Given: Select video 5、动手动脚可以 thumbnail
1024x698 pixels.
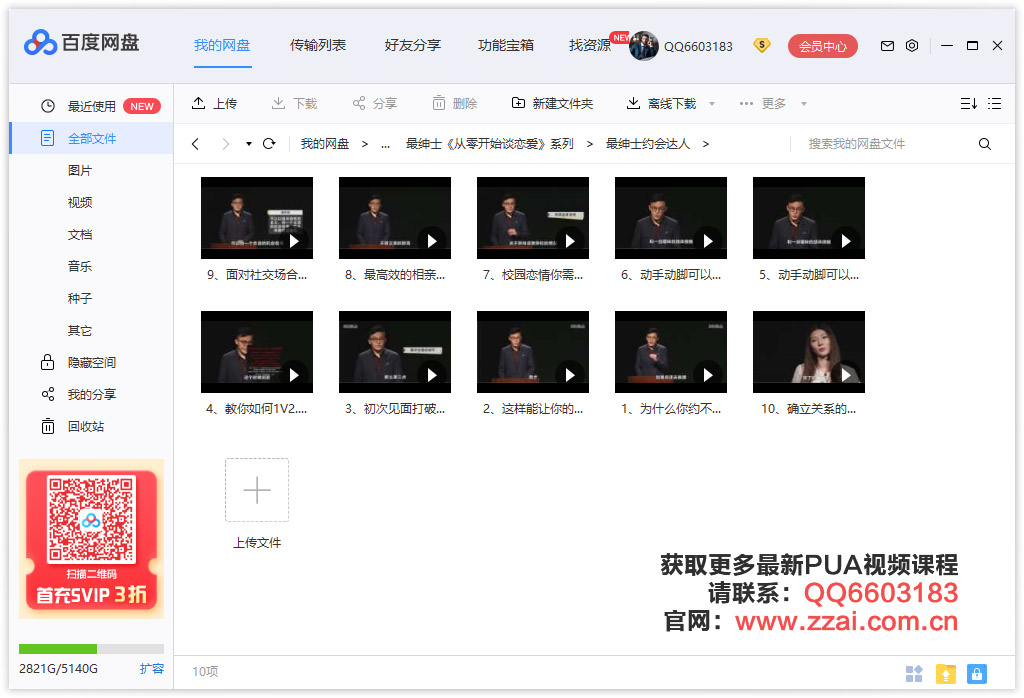Looking at the screenshot, I should 808,217.
